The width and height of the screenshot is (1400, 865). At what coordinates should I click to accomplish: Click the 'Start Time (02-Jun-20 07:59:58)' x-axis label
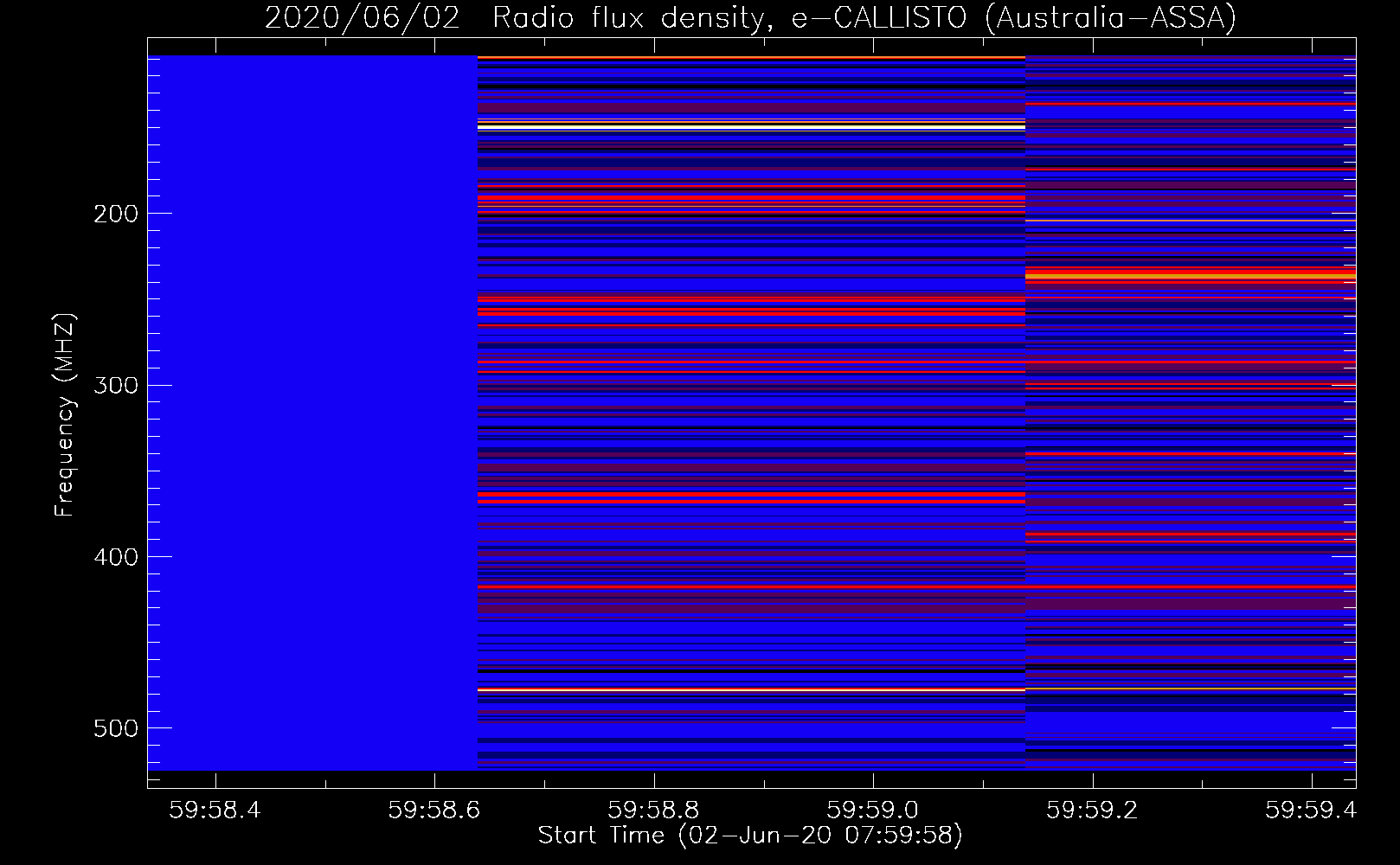point(750,836)
